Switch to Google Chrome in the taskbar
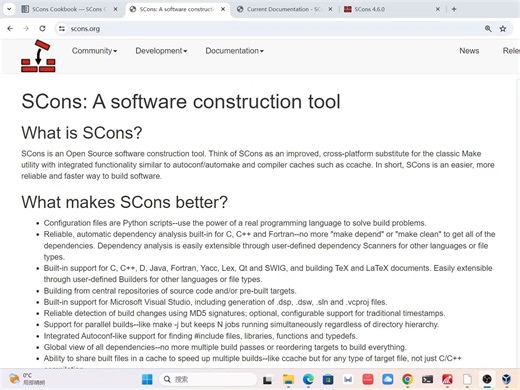520x390 pixels. tap(407, 379)
